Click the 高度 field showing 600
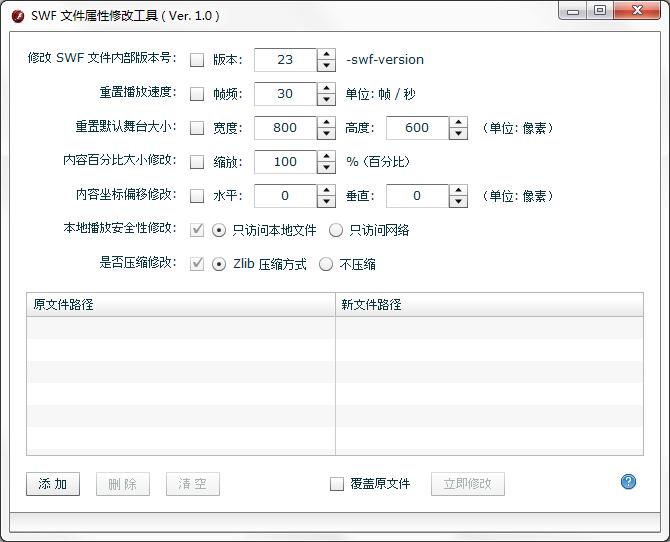This screenshot has width=670, height=542. click(417, 128)
